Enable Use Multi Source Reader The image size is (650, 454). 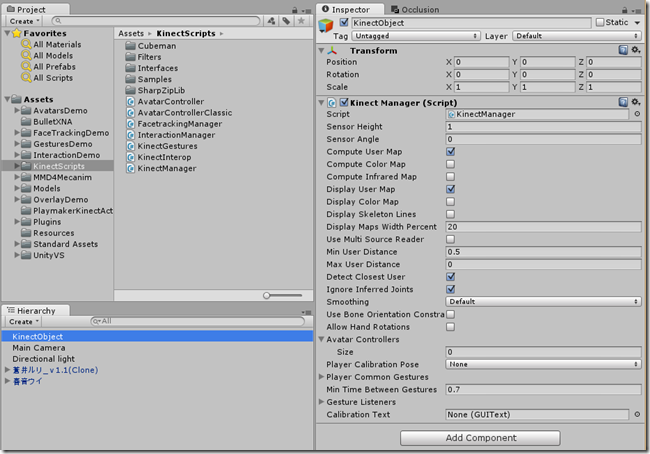pos(450,239)
